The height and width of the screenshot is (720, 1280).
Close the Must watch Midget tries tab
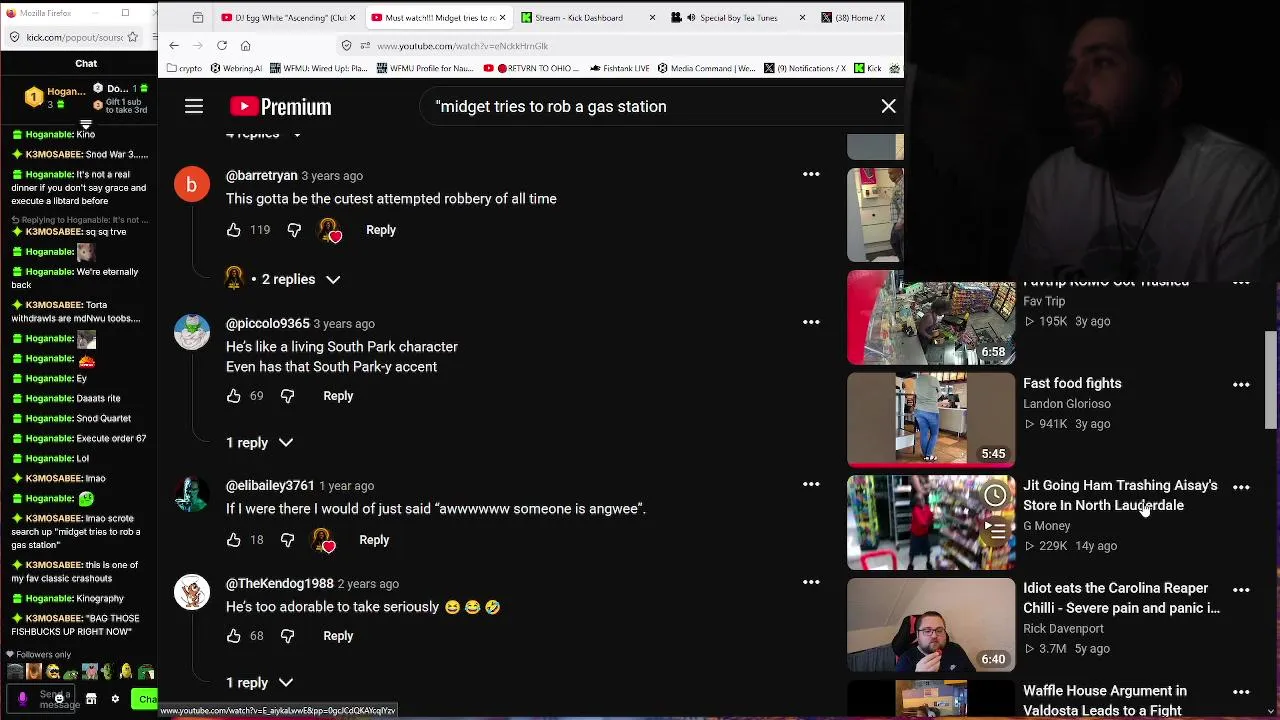click(502, 17)
